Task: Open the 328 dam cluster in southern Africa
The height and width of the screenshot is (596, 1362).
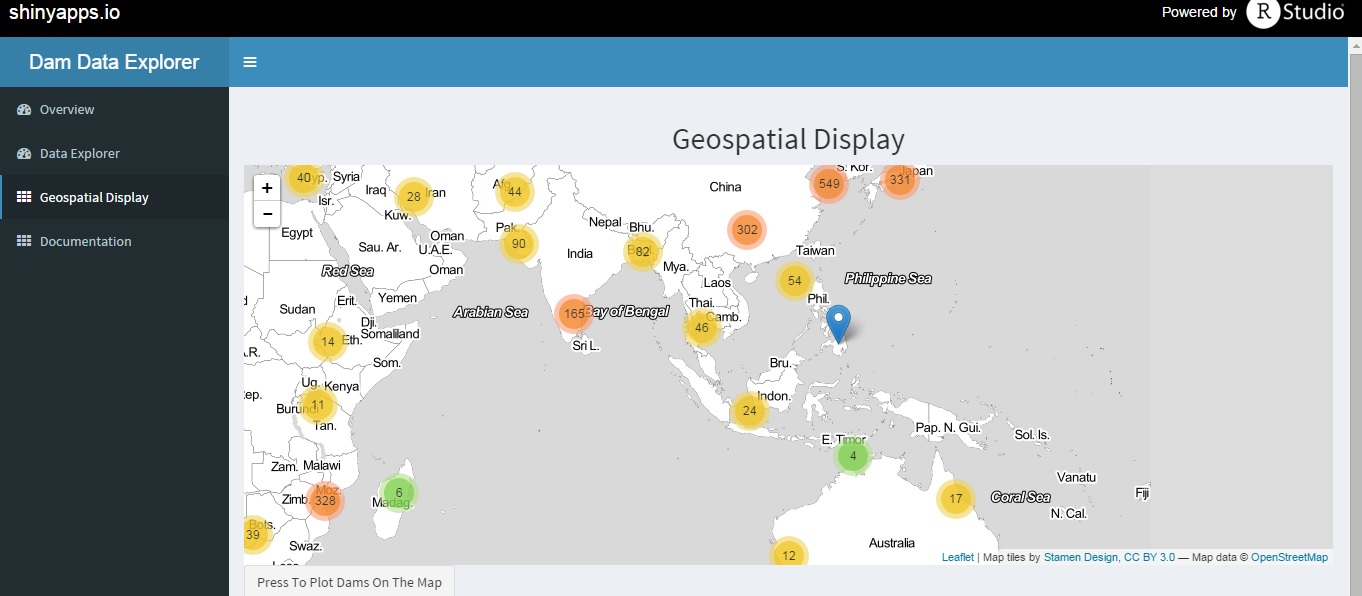Action: tap(325, 500)
